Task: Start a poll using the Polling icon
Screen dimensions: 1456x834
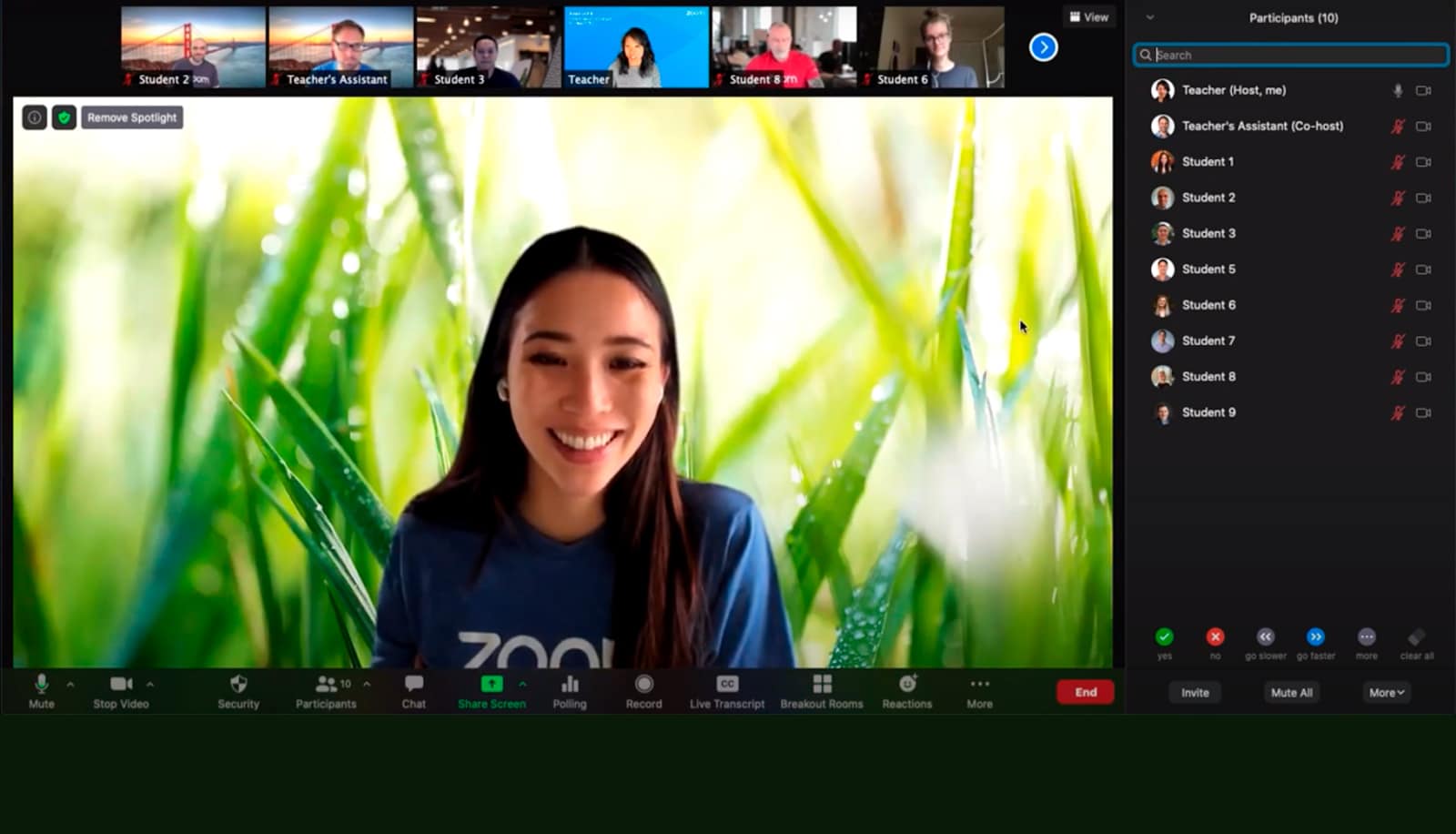Action: [x=570, y=690]
